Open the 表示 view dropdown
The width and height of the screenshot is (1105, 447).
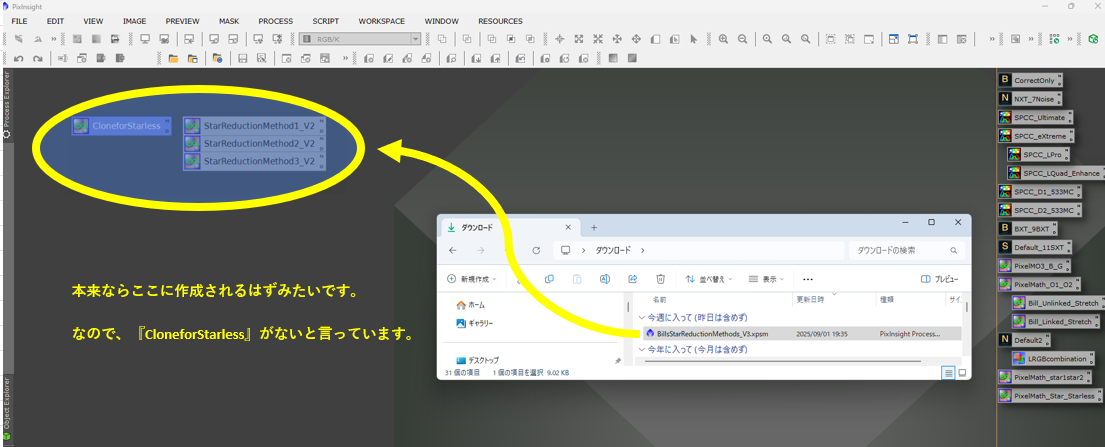(x=767, y=279)
